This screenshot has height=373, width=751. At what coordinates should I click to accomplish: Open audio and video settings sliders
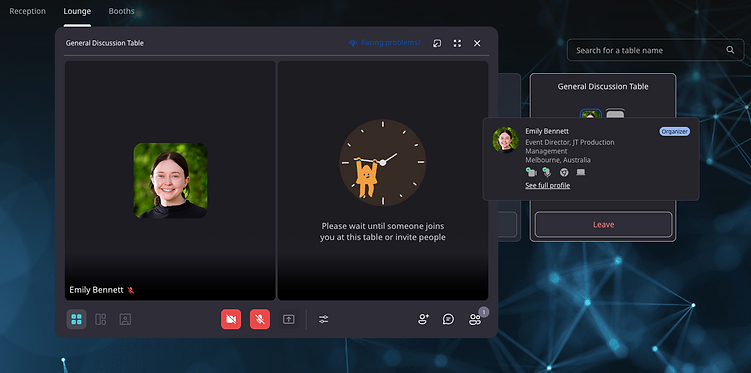[324, 319]
